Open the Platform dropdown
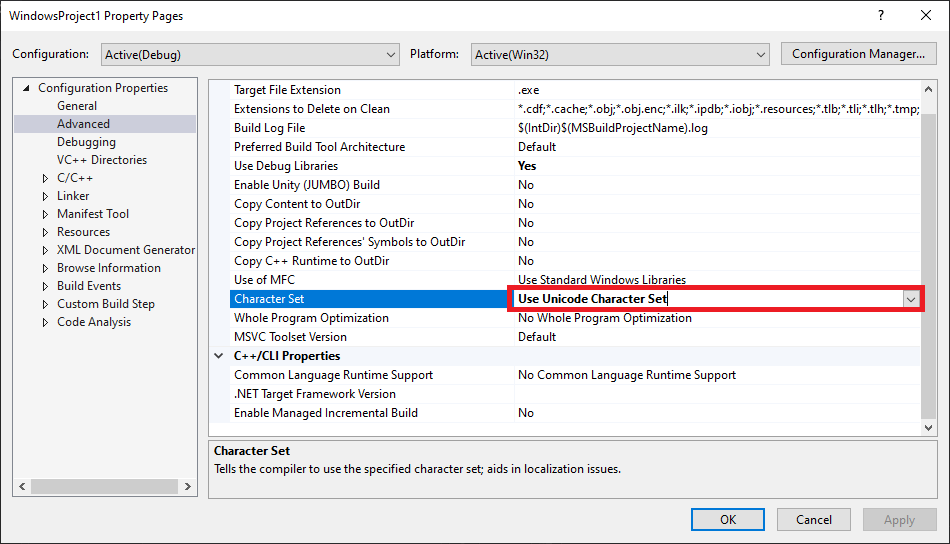950x544 pixels. [620, 55]
